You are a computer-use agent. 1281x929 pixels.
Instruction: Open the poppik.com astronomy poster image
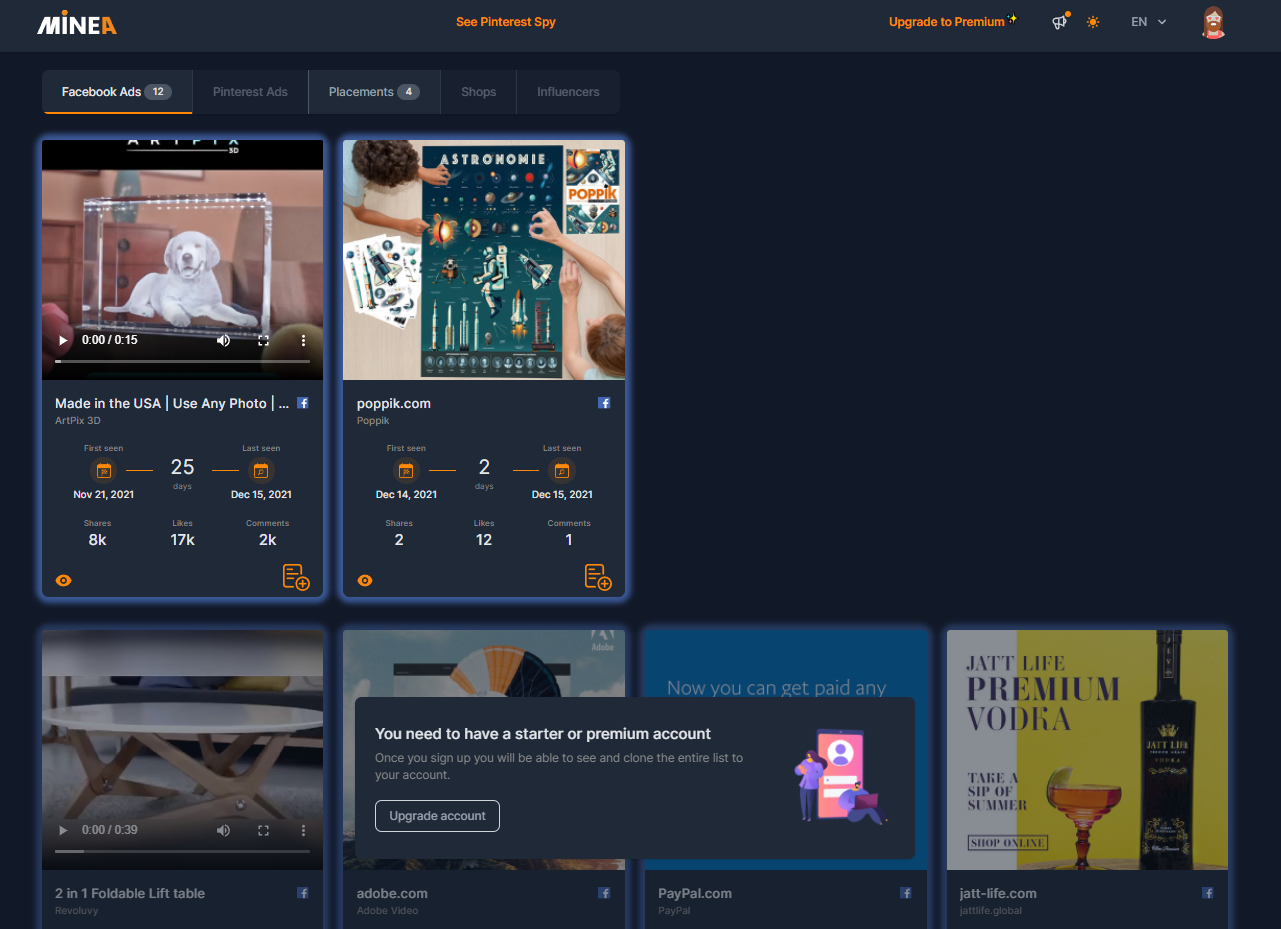pyautogui.click(x=484, y=260)
